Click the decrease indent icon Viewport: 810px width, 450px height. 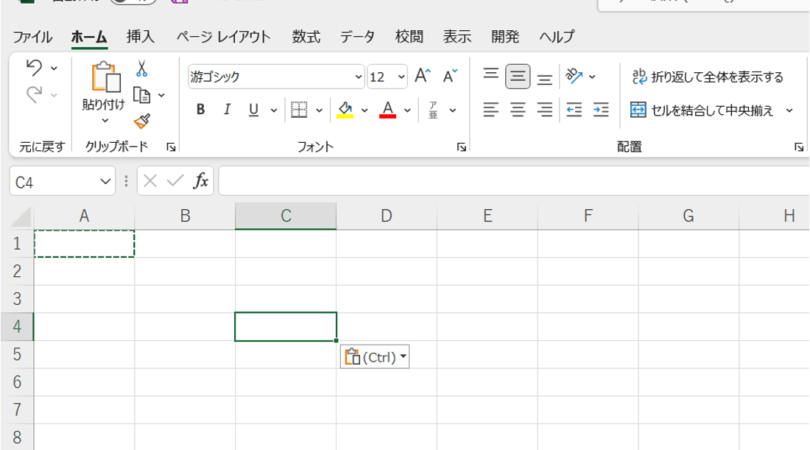click(573, 110)
